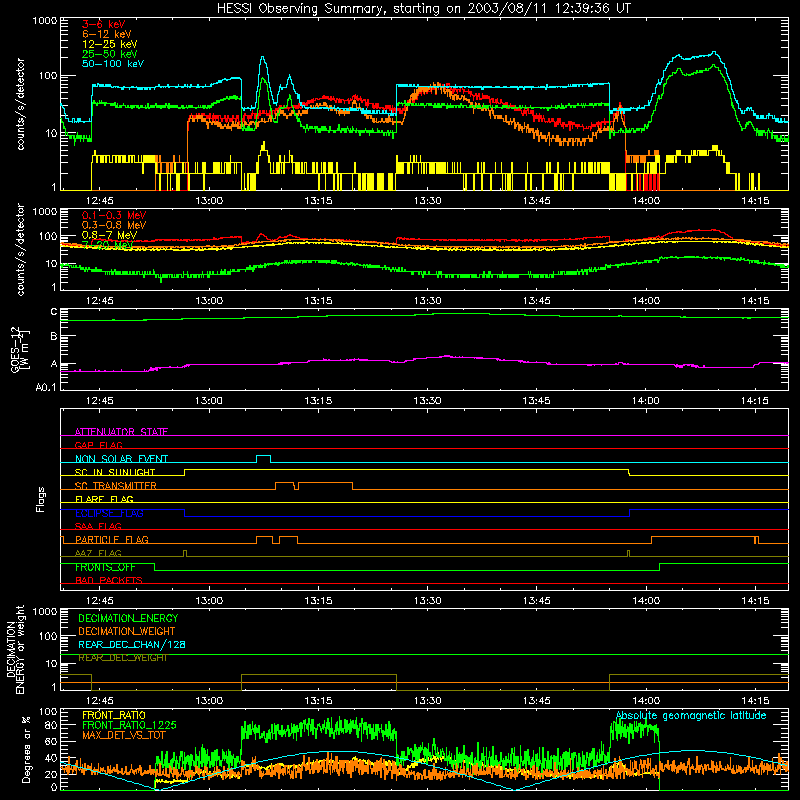The height and width of the screenshot is (800, 800).
Task: Click the 50-100 keV peak near 13:07
Action: tap(263, 57)
